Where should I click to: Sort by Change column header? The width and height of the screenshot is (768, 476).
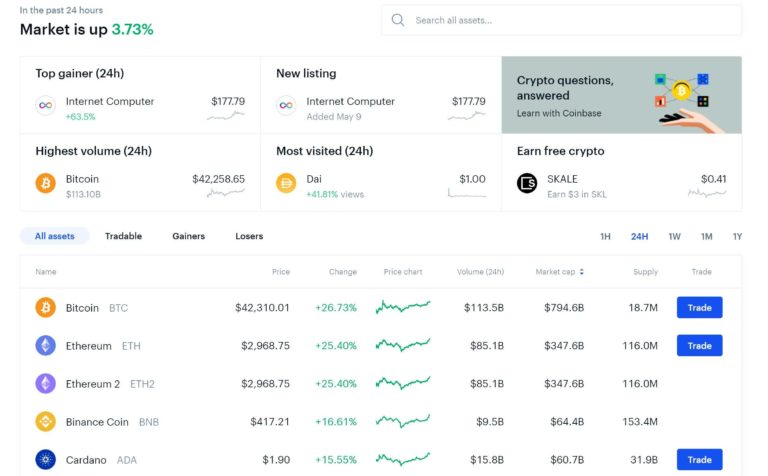(x=343, y=272)
